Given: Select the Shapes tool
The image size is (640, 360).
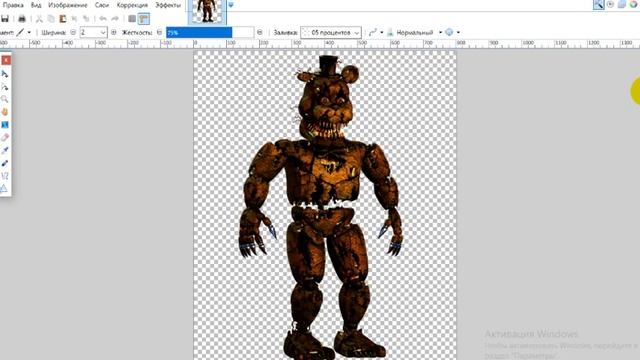Looking at the screenshot, I should click(5, 188).
